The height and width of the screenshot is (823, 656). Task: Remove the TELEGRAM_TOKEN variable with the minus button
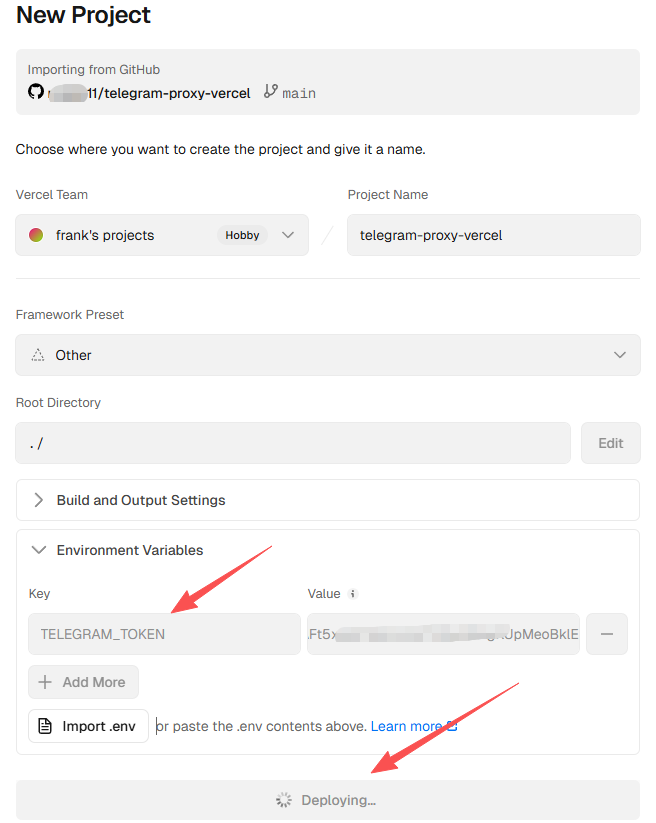point(607,634)
